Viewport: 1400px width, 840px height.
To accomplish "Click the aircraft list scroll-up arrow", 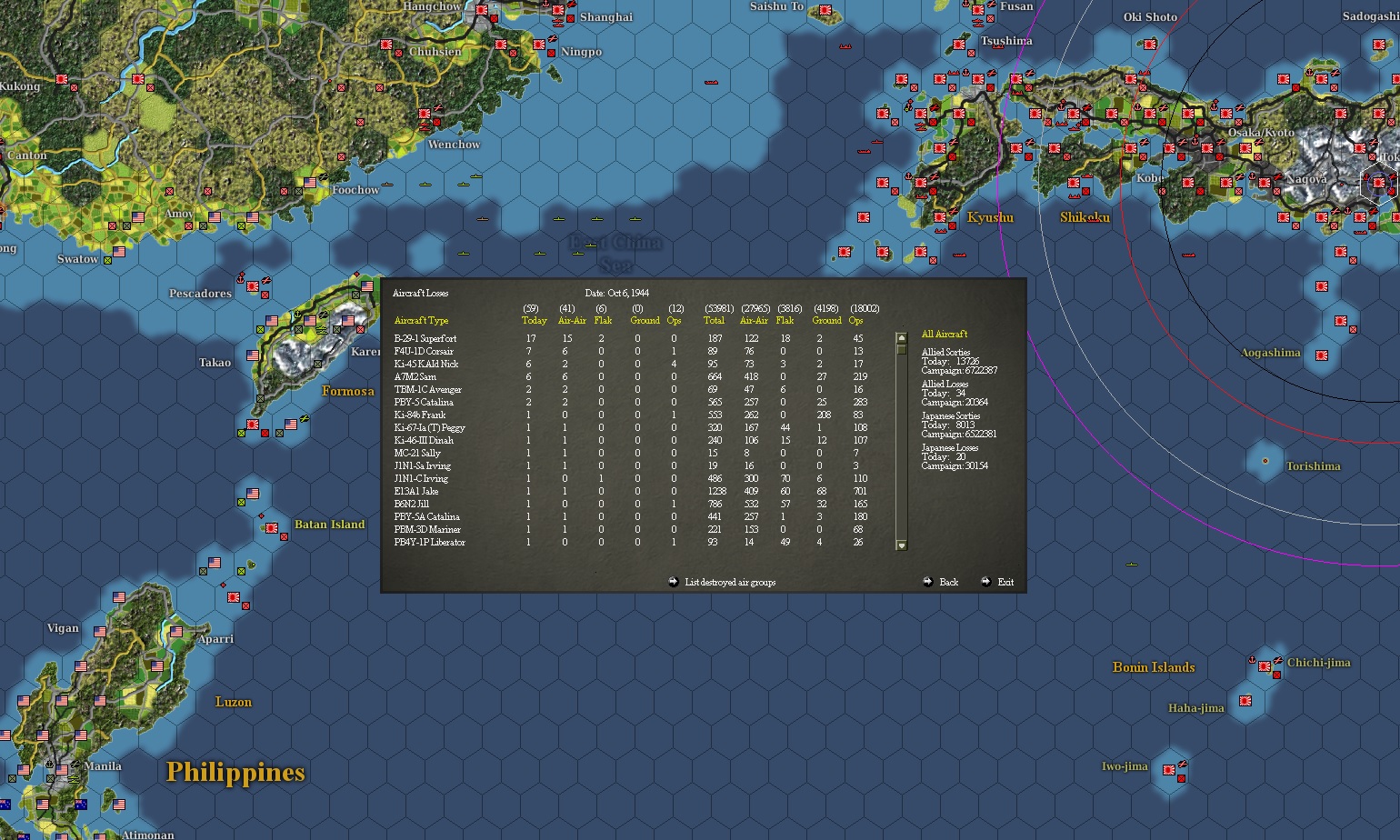I will [x=902, y=338].
